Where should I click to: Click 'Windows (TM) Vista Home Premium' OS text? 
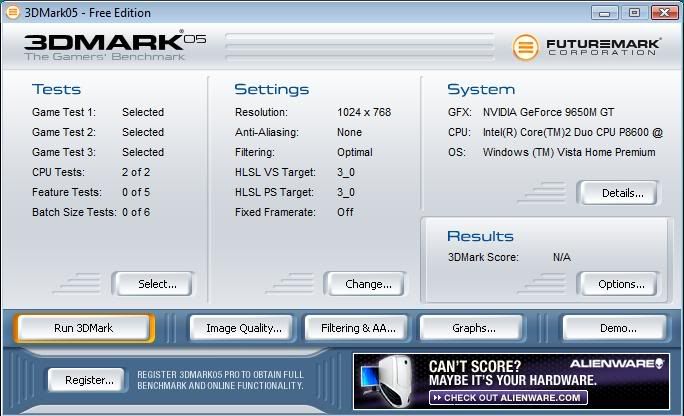pos(569,152)
